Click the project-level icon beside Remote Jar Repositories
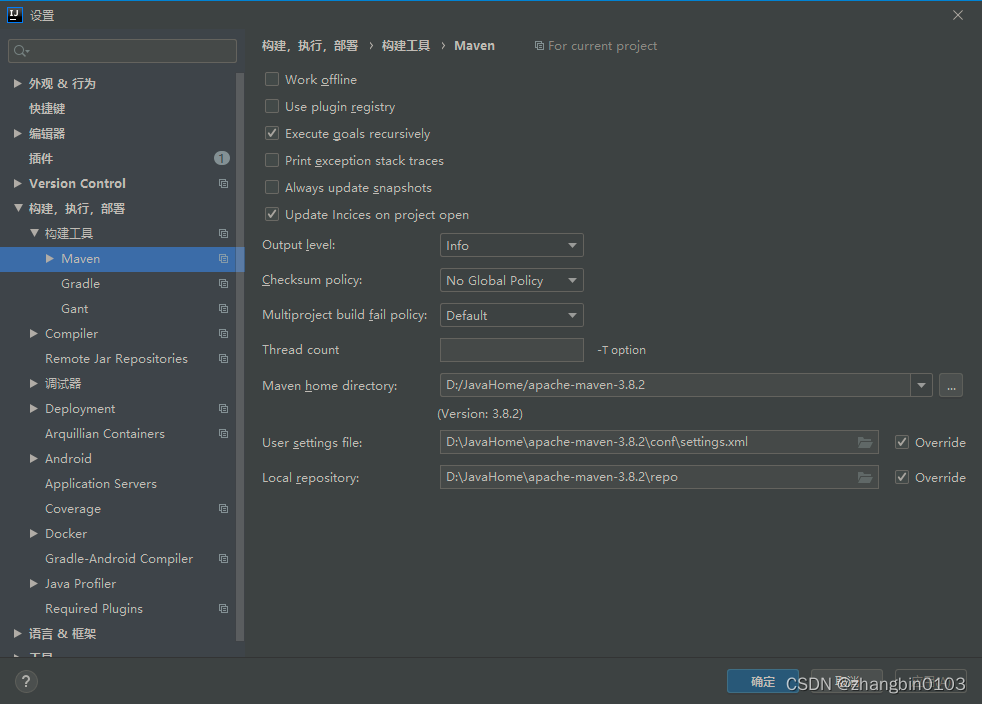This screenshot has height=704, width=982. (223, 359)
